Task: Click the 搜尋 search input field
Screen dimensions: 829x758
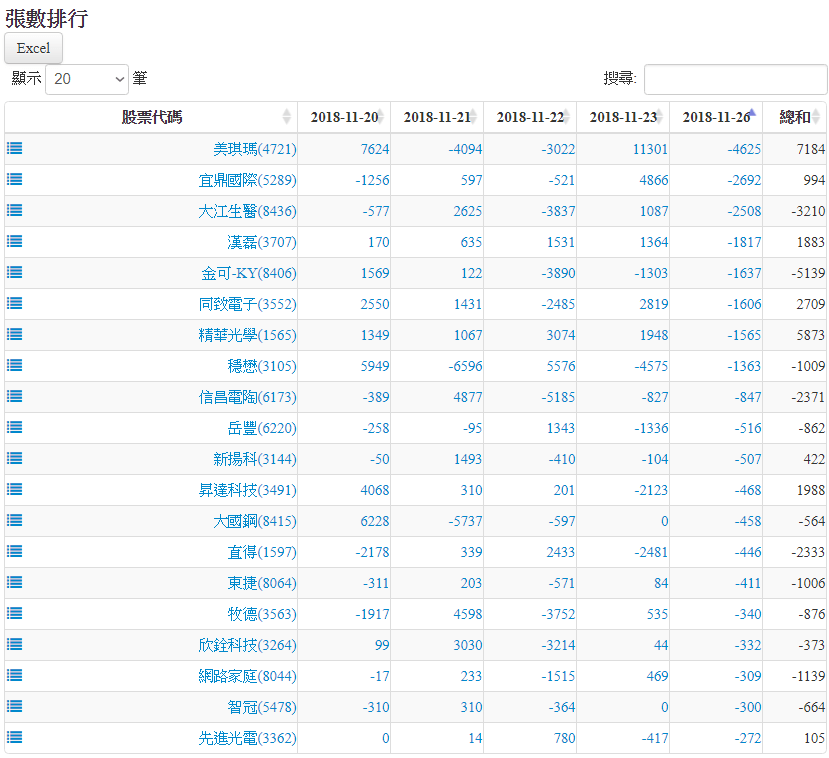Action: [735, 79]
